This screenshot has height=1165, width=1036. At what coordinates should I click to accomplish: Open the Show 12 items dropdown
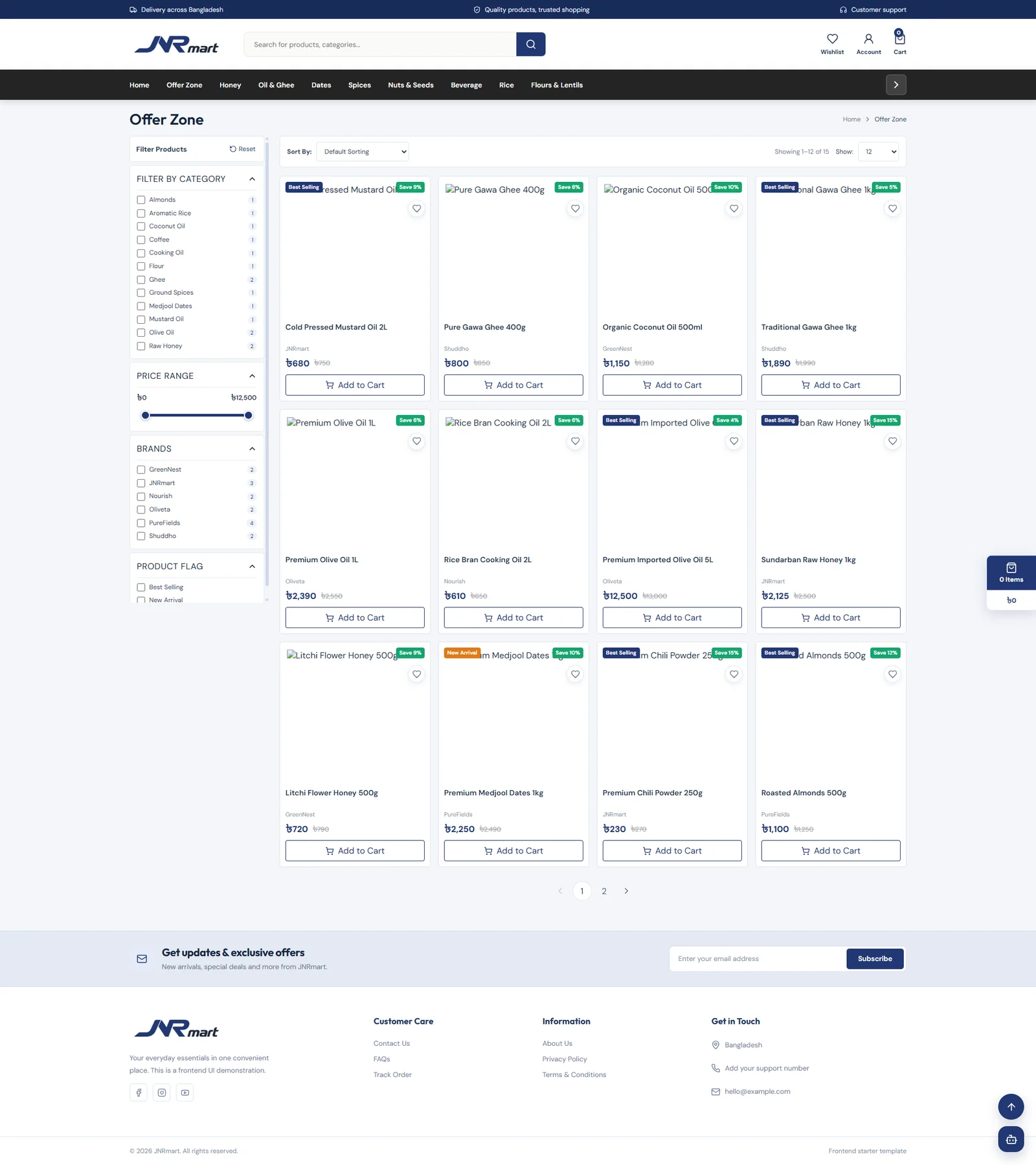[879, 152]
